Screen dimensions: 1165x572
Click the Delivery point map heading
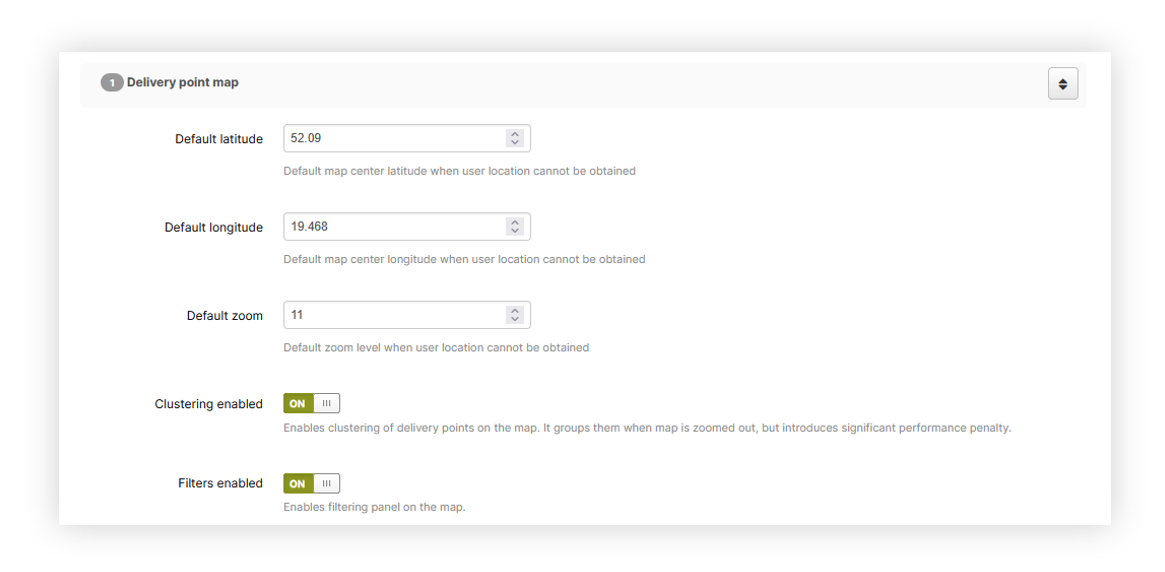click(x=182, y=82)
